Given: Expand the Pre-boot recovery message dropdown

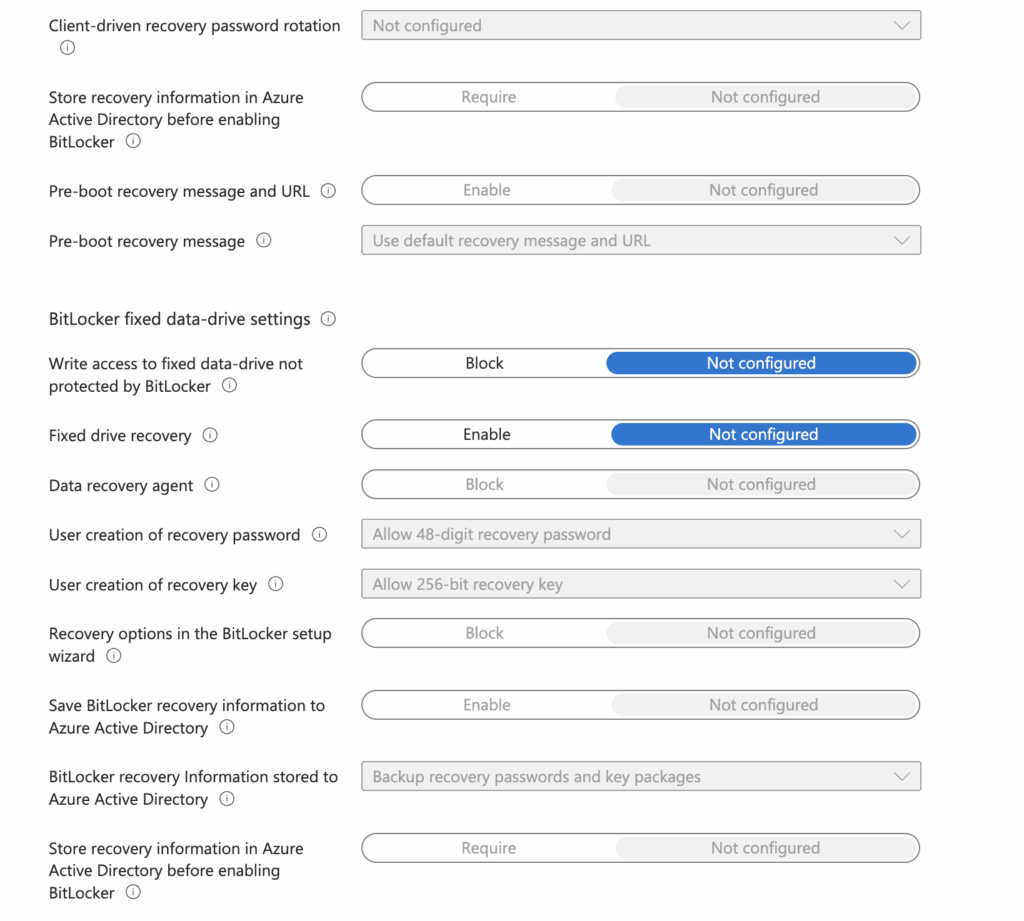Looking at the screenshot, I should [x=640, y=240].
